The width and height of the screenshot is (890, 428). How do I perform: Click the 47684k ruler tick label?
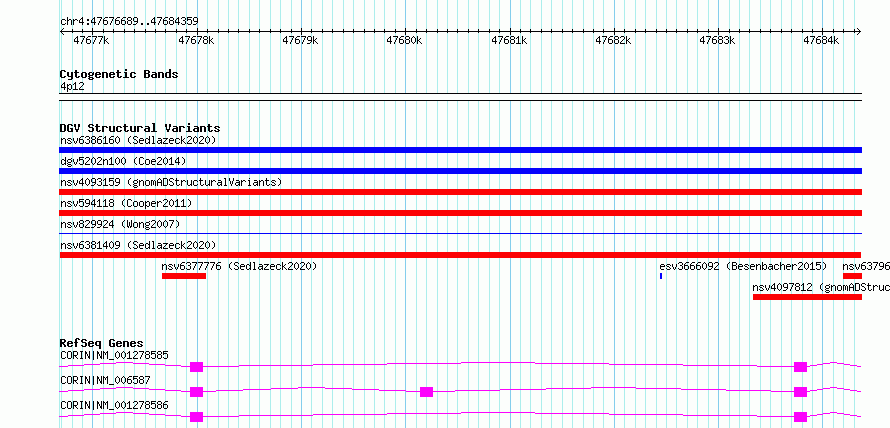821,40
